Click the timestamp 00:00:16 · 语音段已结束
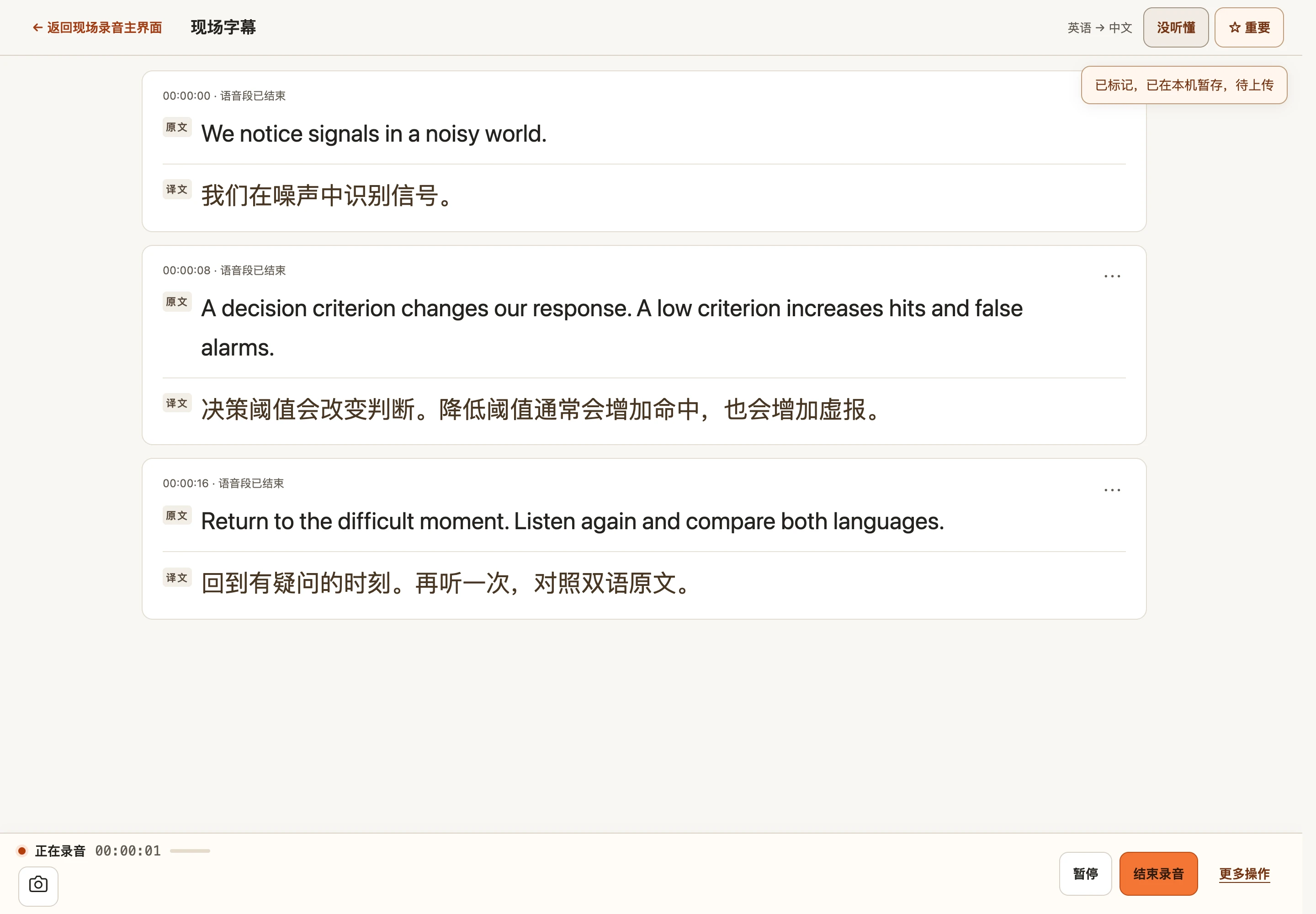The image size is (1316, 914). pyautogui.click(x=223, y=484)
